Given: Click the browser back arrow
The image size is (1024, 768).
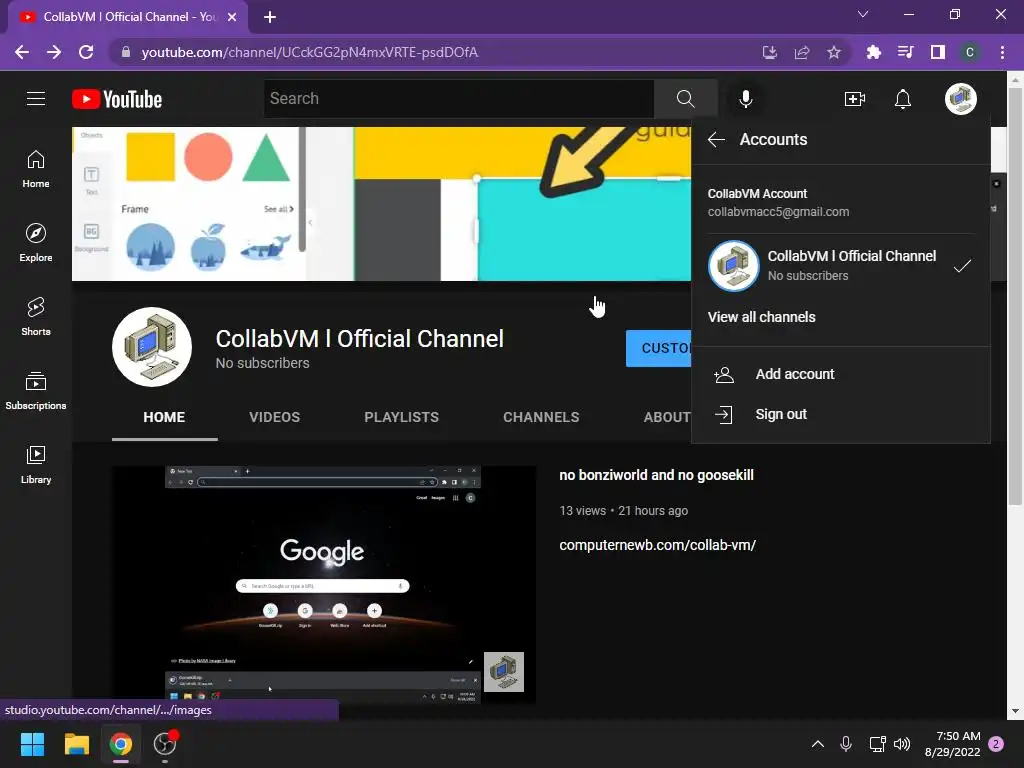Looking at the screenshot, I should [22, 52].
